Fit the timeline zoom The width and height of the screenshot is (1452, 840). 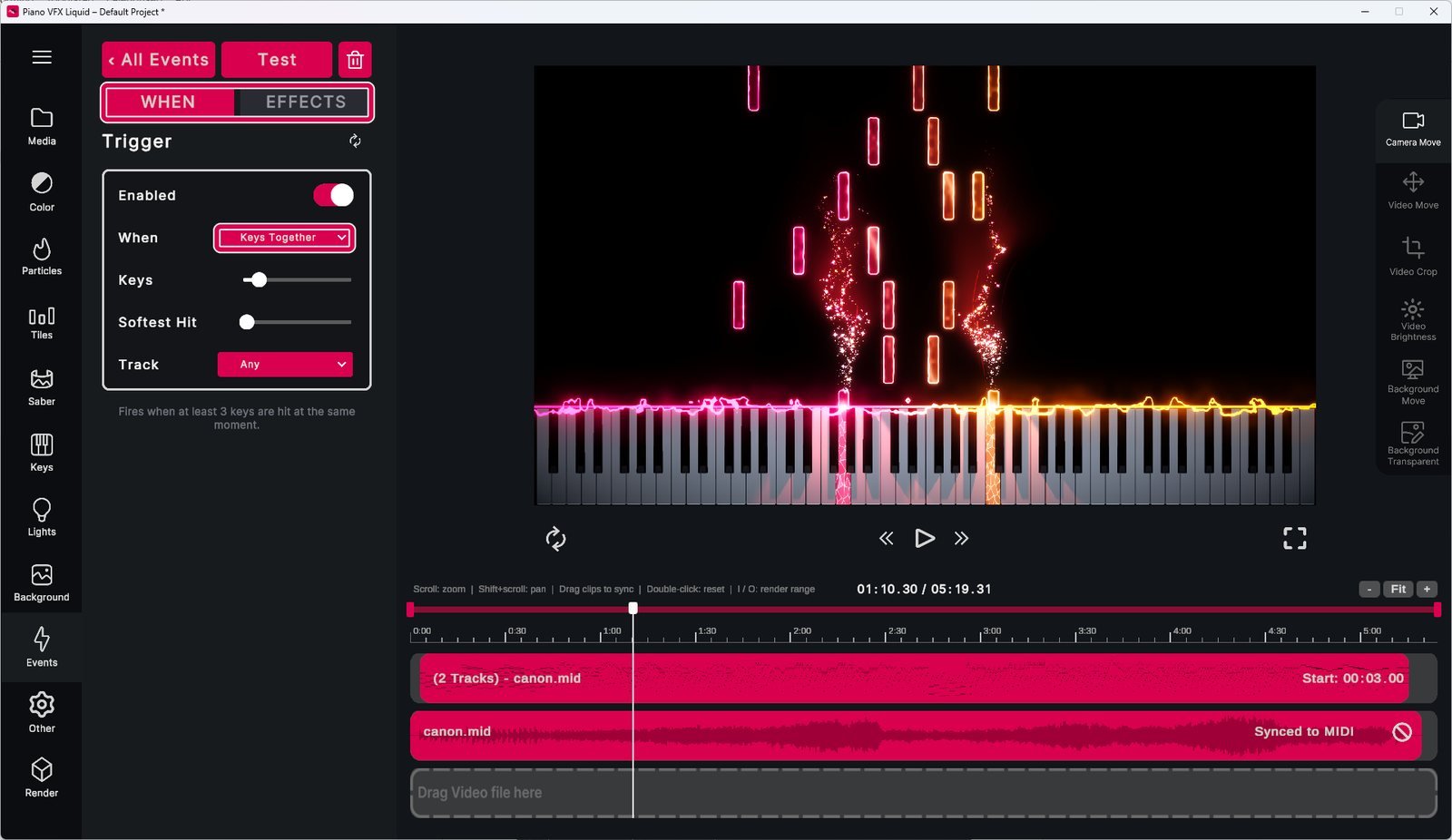tap(1398, 590)
